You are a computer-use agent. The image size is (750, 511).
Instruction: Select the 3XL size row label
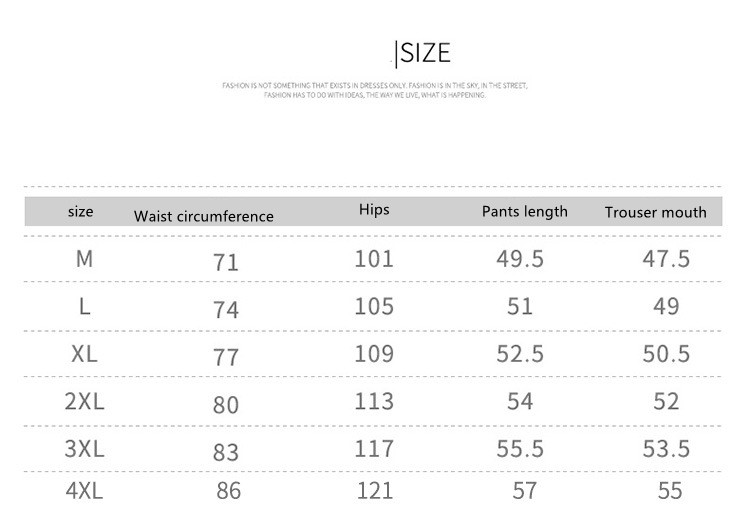click(84, 449)
